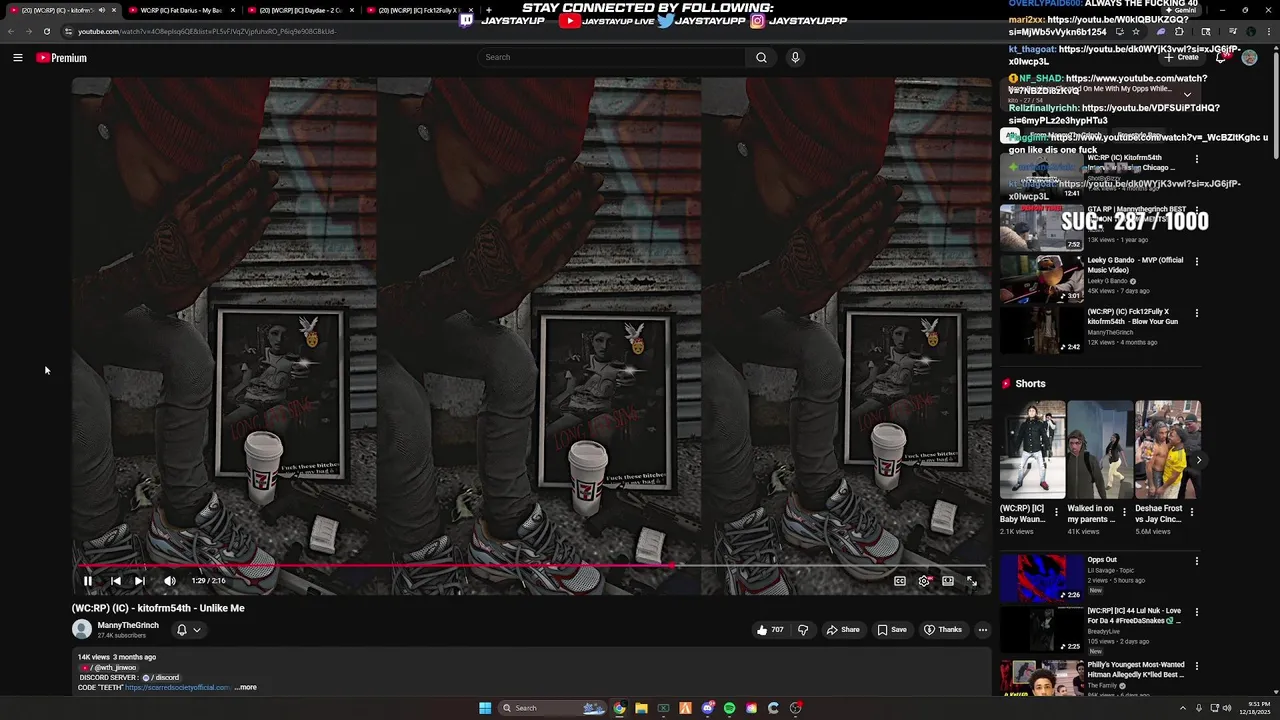Open options for Opps Out video

pos(1196,561)
